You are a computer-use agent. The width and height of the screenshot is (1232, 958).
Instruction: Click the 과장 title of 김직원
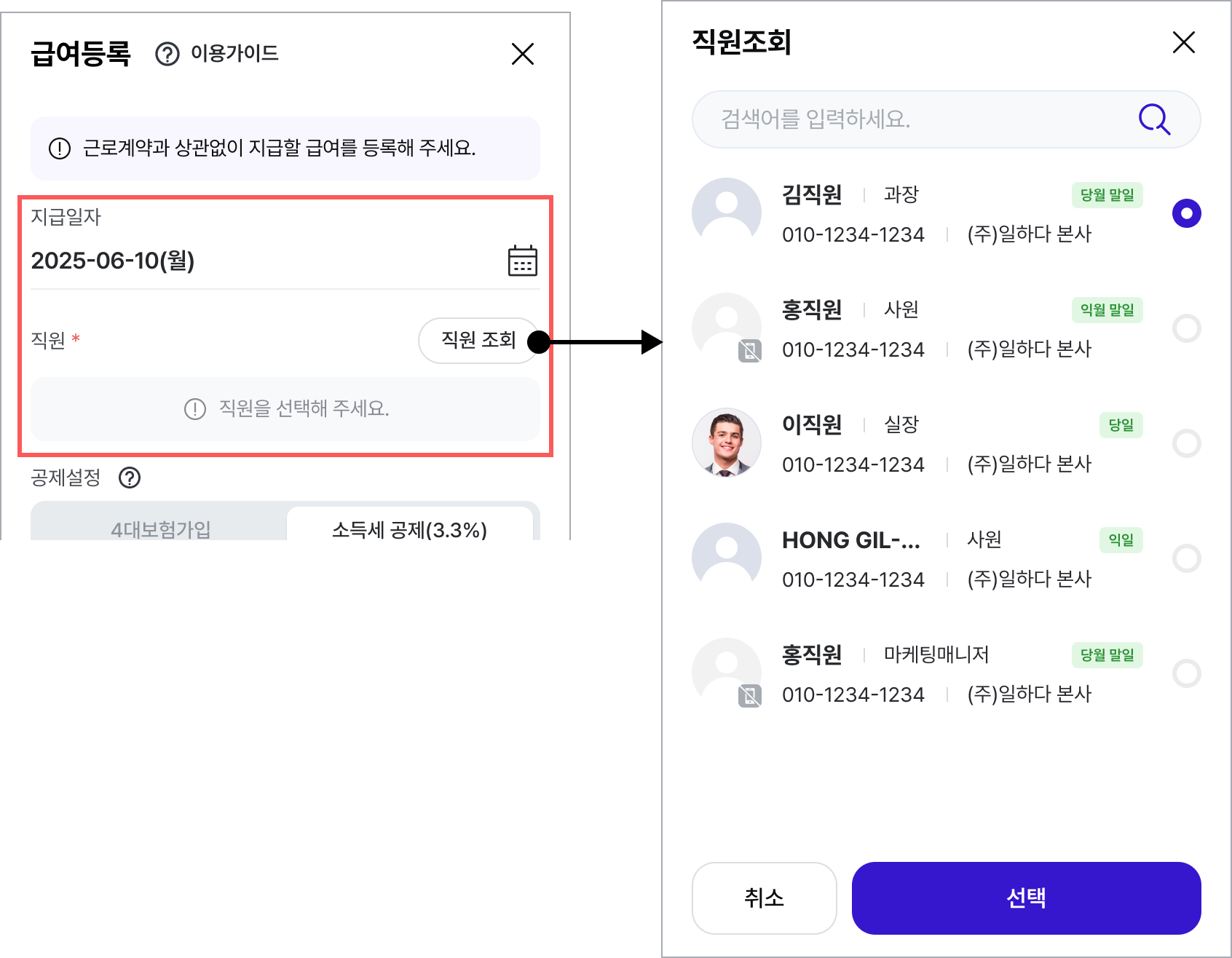point(901,194)
